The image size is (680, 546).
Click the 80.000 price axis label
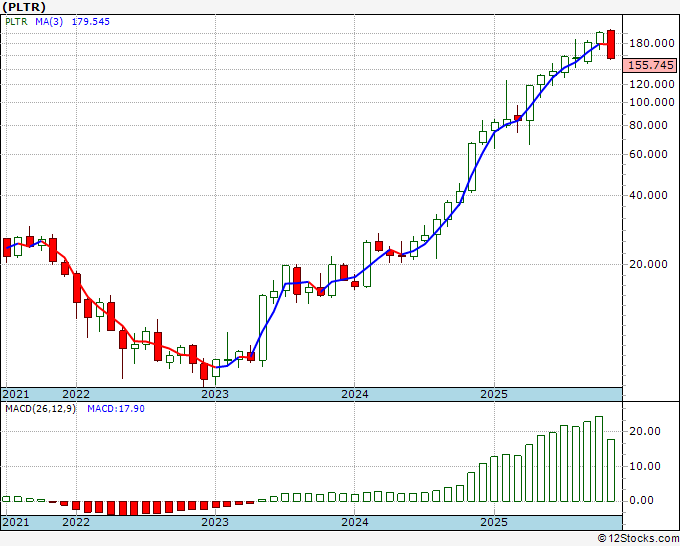pyautogui.click(x=648, y=125)
